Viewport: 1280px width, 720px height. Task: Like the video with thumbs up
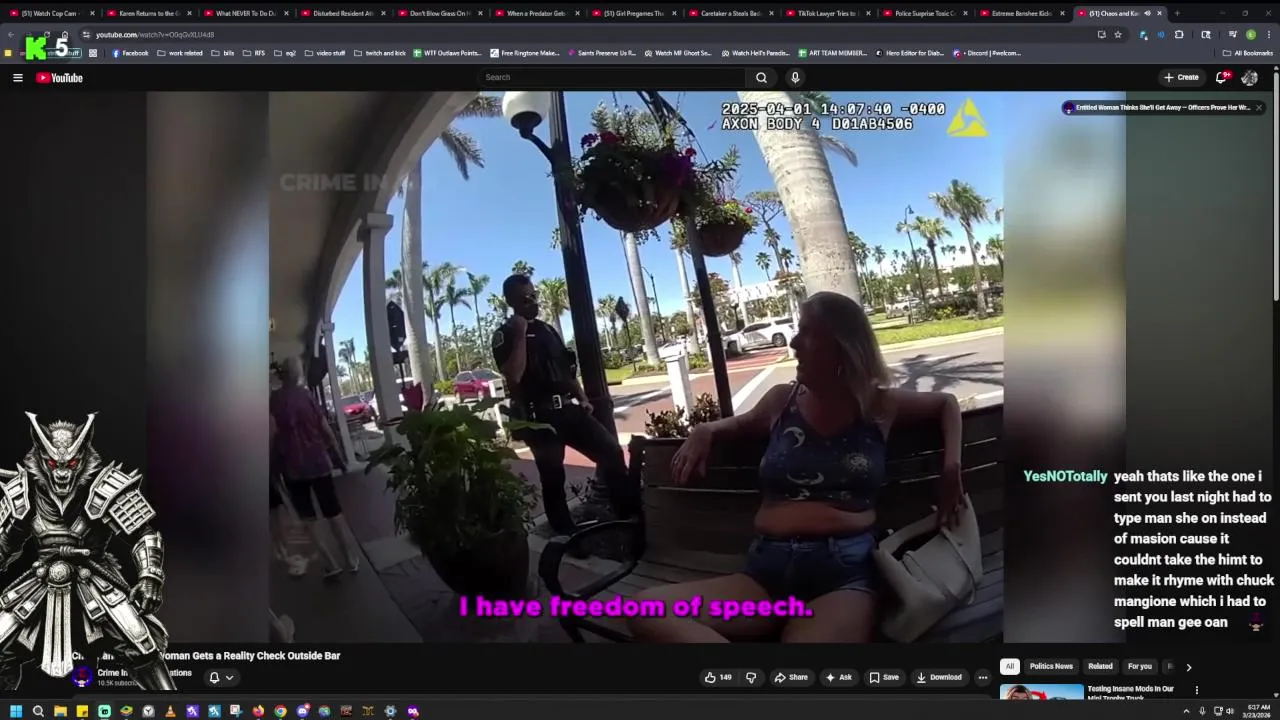[x=718, y=677]
